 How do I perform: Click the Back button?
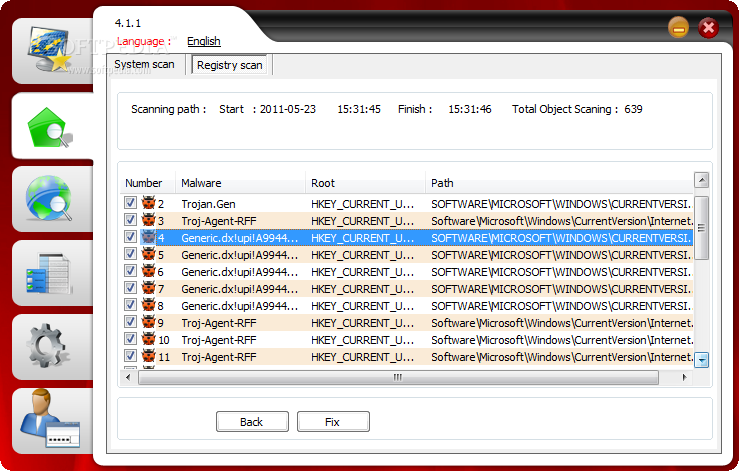(x=252, y=421)
